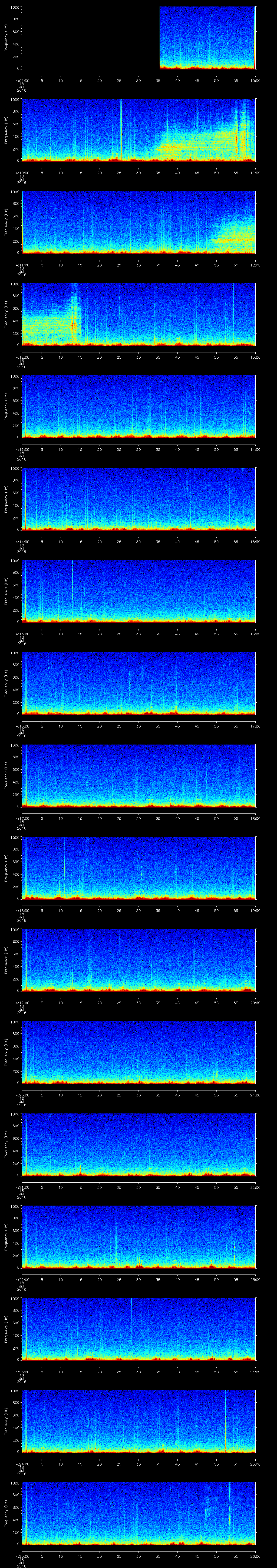Click the spectrogram panel starting at 4:13:00
The image size is (277, 1568).
tap(139, 407)
